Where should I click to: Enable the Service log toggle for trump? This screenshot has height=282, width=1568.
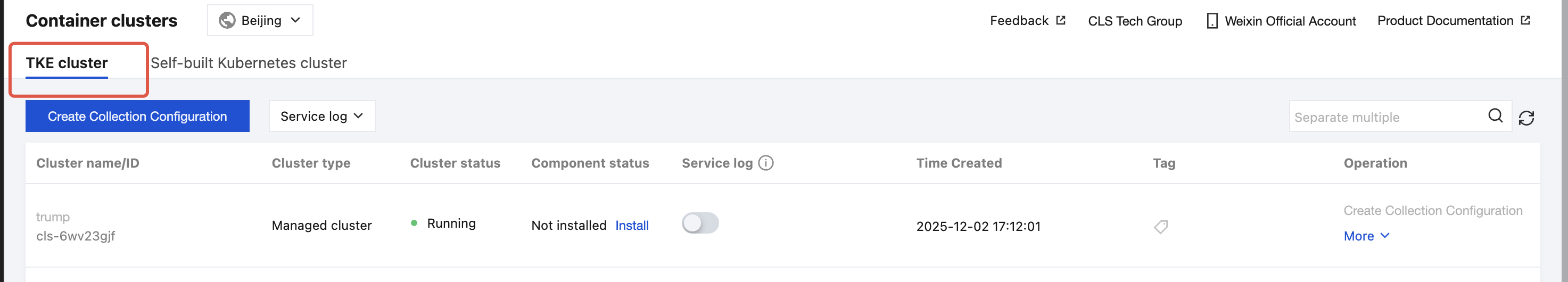(700, 223)
